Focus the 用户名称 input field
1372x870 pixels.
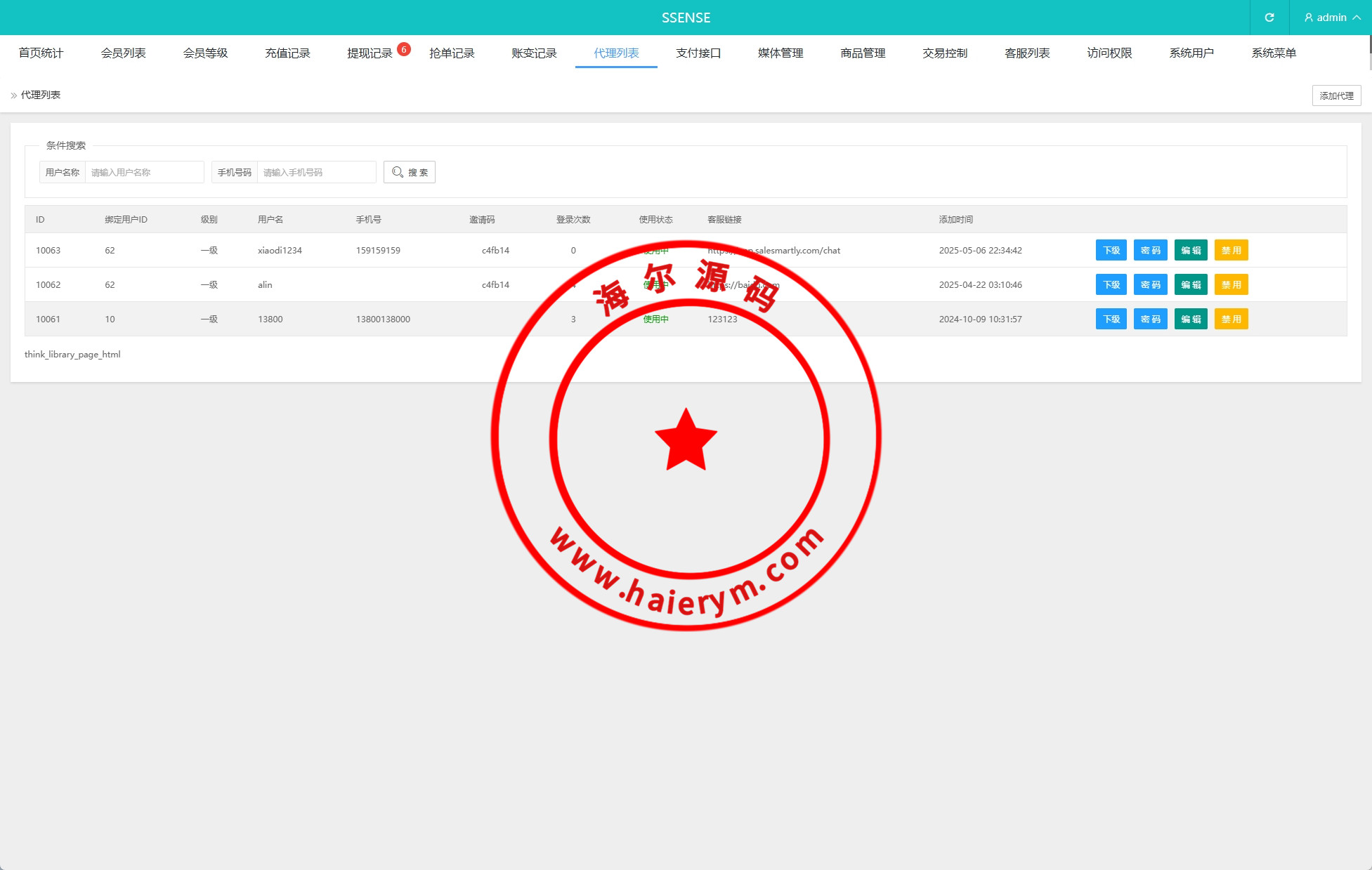click(x=144, y=172)
